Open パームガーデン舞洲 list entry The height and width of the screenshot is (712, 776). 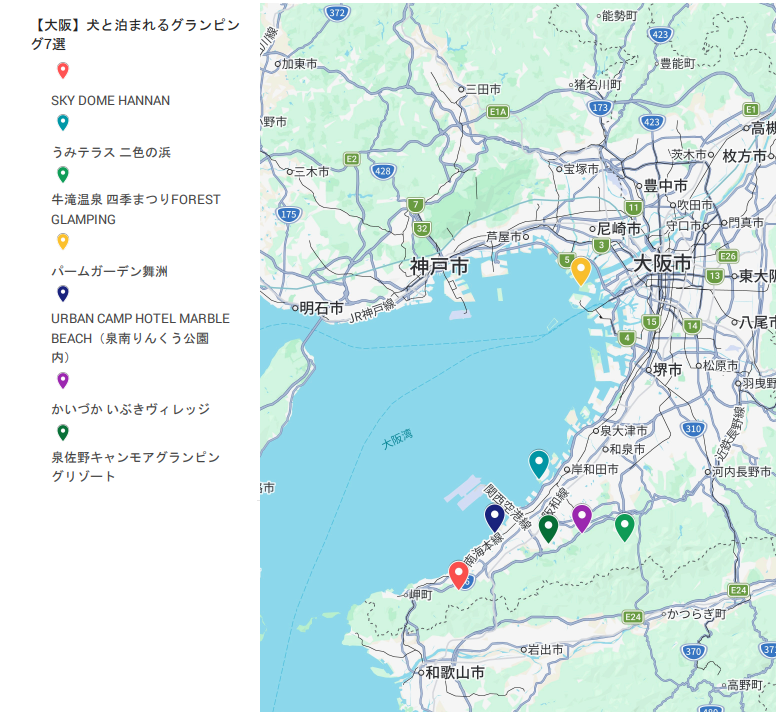coord(109,271)
